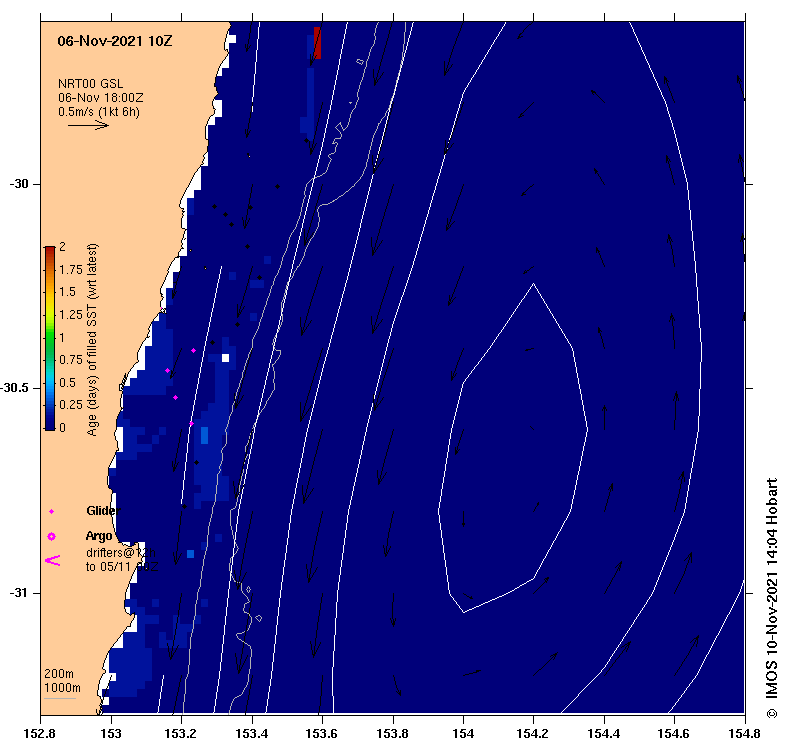The height and width of the screenshot is (750, 789).
Task: Click the NRT00 GSL label text
Action: [91, 84]
